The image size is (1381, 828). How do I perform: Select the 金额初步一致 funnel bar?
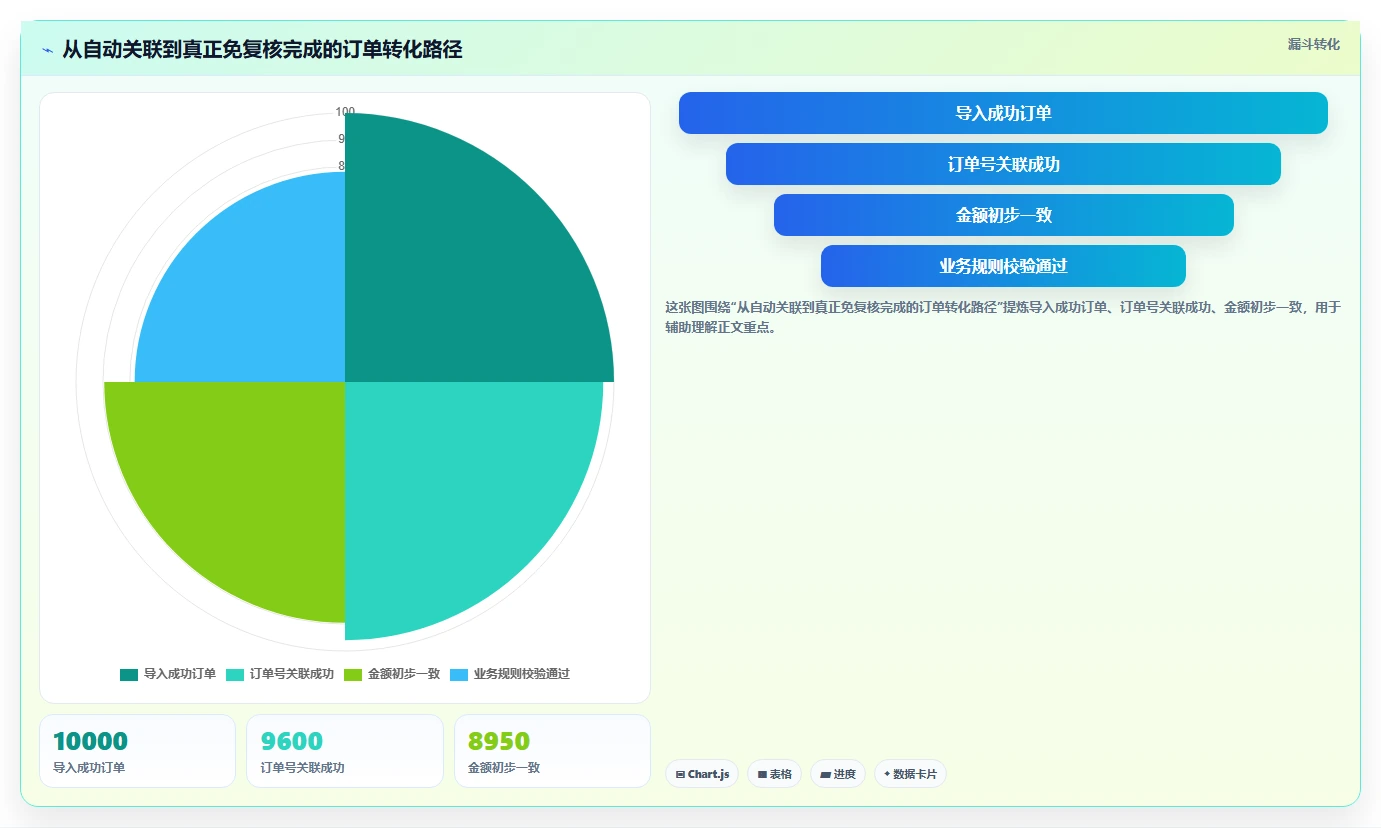pos(1003,215)
